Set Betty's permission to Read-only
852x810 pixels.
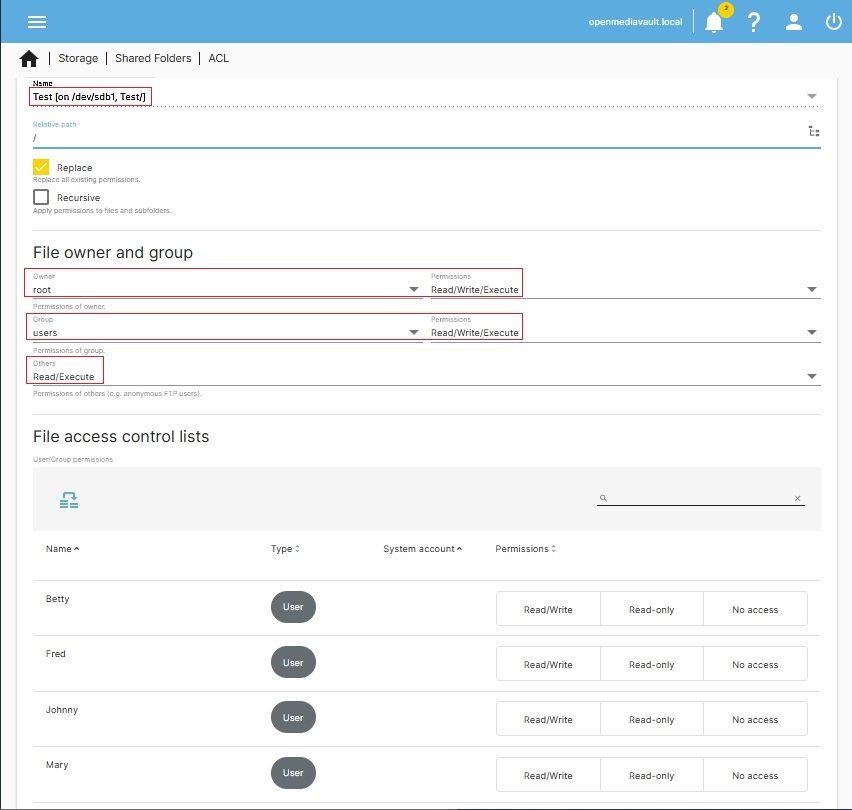(x=651, y=608)
